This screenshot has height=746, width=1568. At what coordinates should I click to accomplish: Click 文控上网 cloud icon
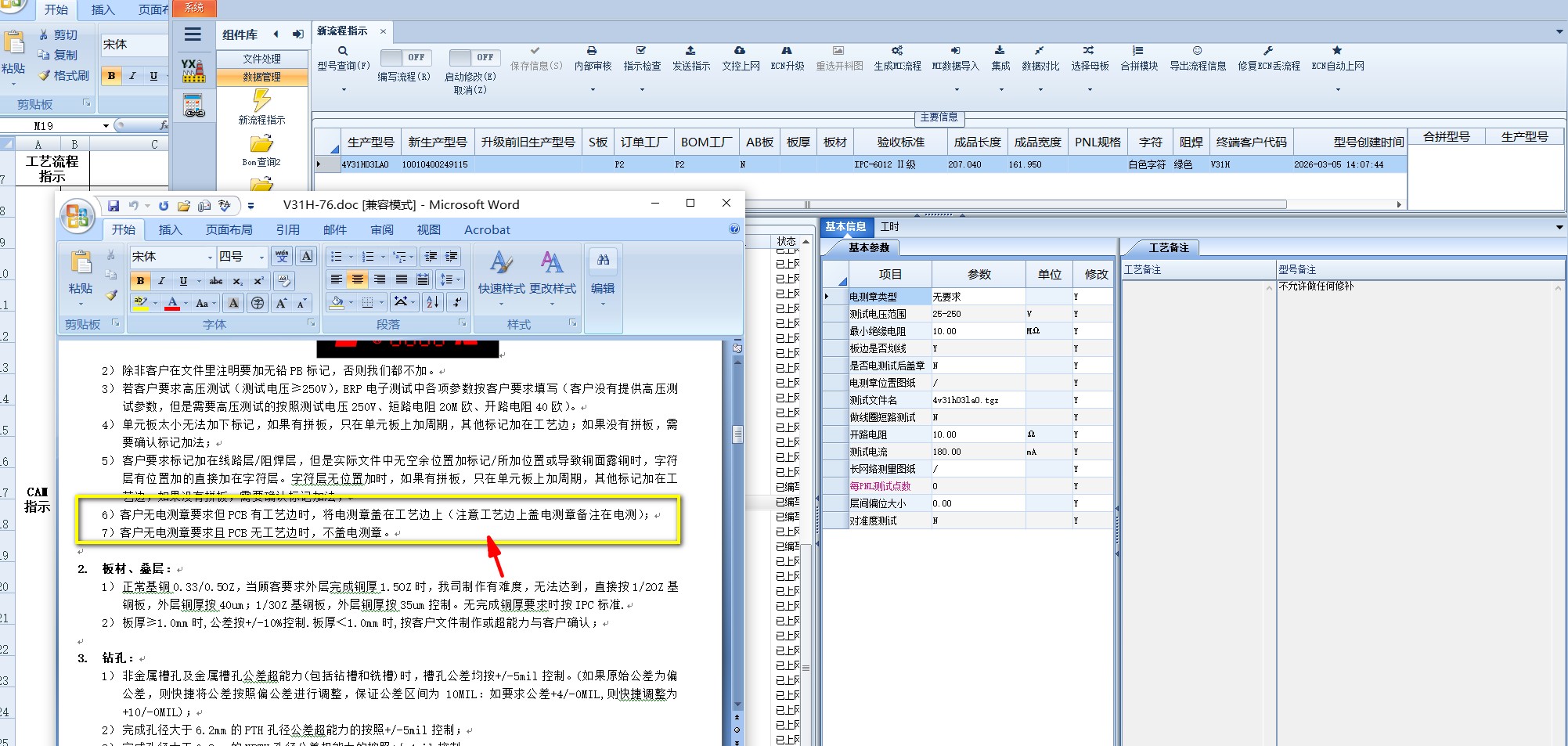[x=740, y=50]
